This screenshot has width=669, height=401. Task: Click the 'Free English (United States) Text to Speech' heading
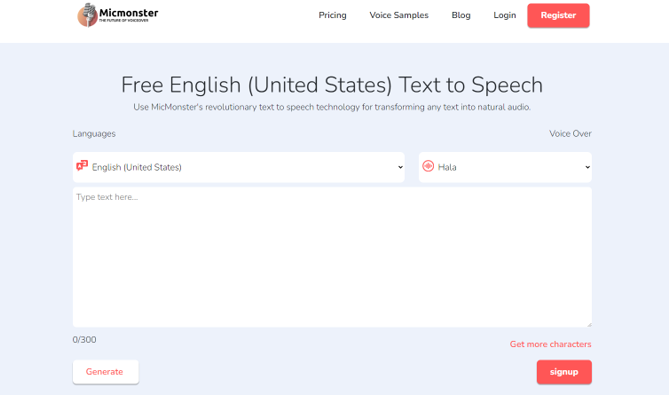[332, 85]
